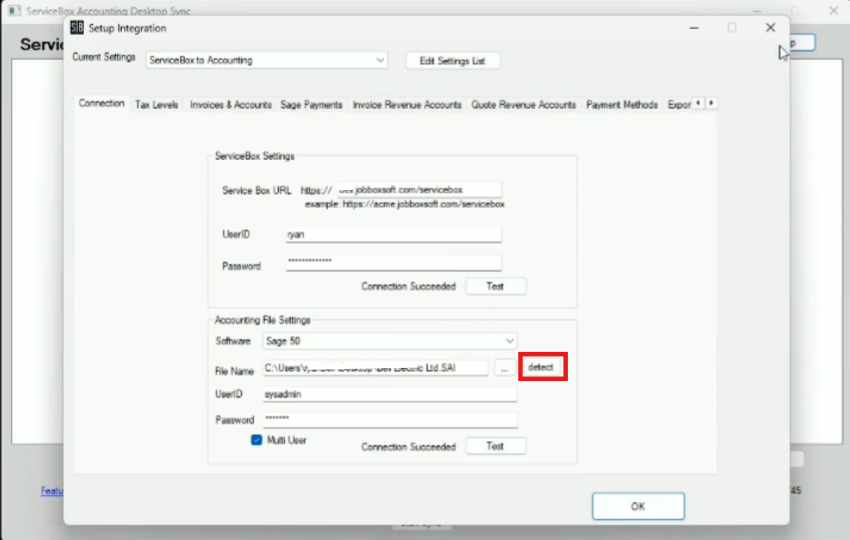
Task: Confirm settings with the OK button
Action: [638, 506]
